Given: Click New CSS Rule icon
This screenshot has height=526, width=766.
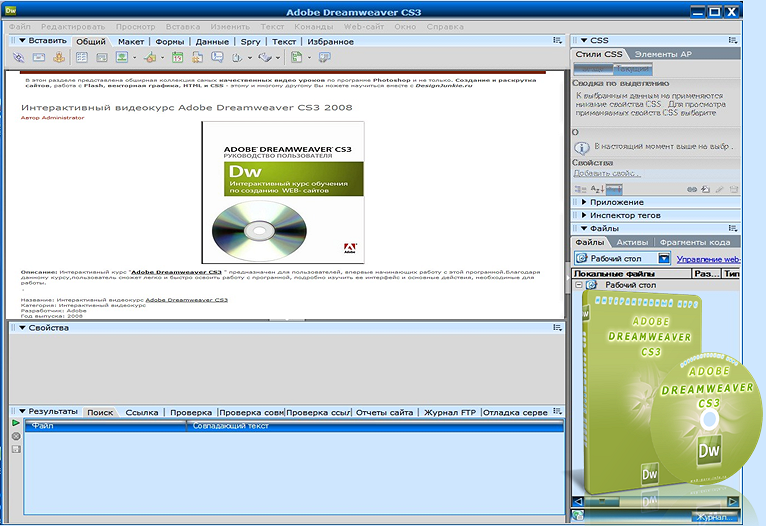Looking at the screenshot, I should 705,189.
